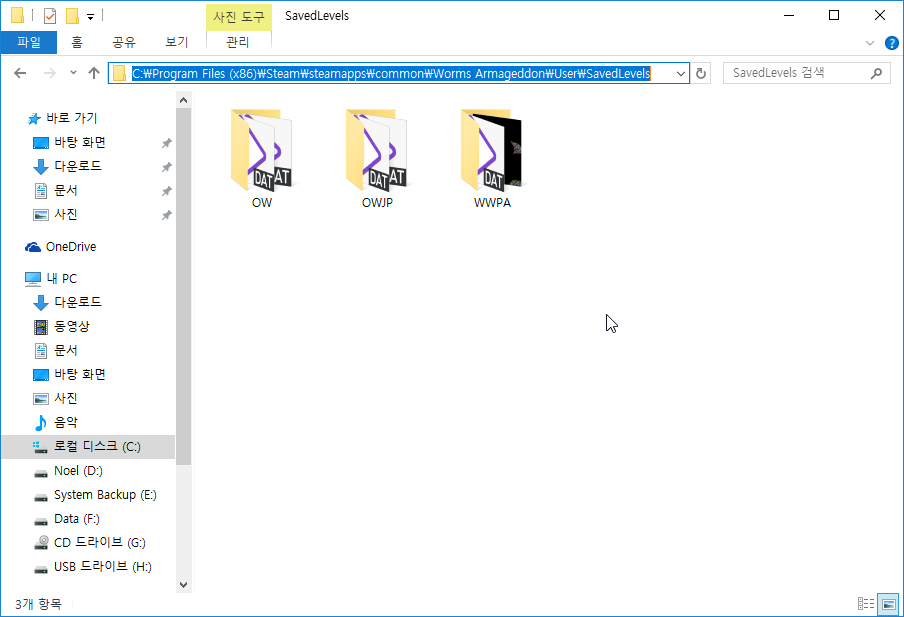Click the CD drive disc icon
904x617 pixels.
click(x=41, y=543)
